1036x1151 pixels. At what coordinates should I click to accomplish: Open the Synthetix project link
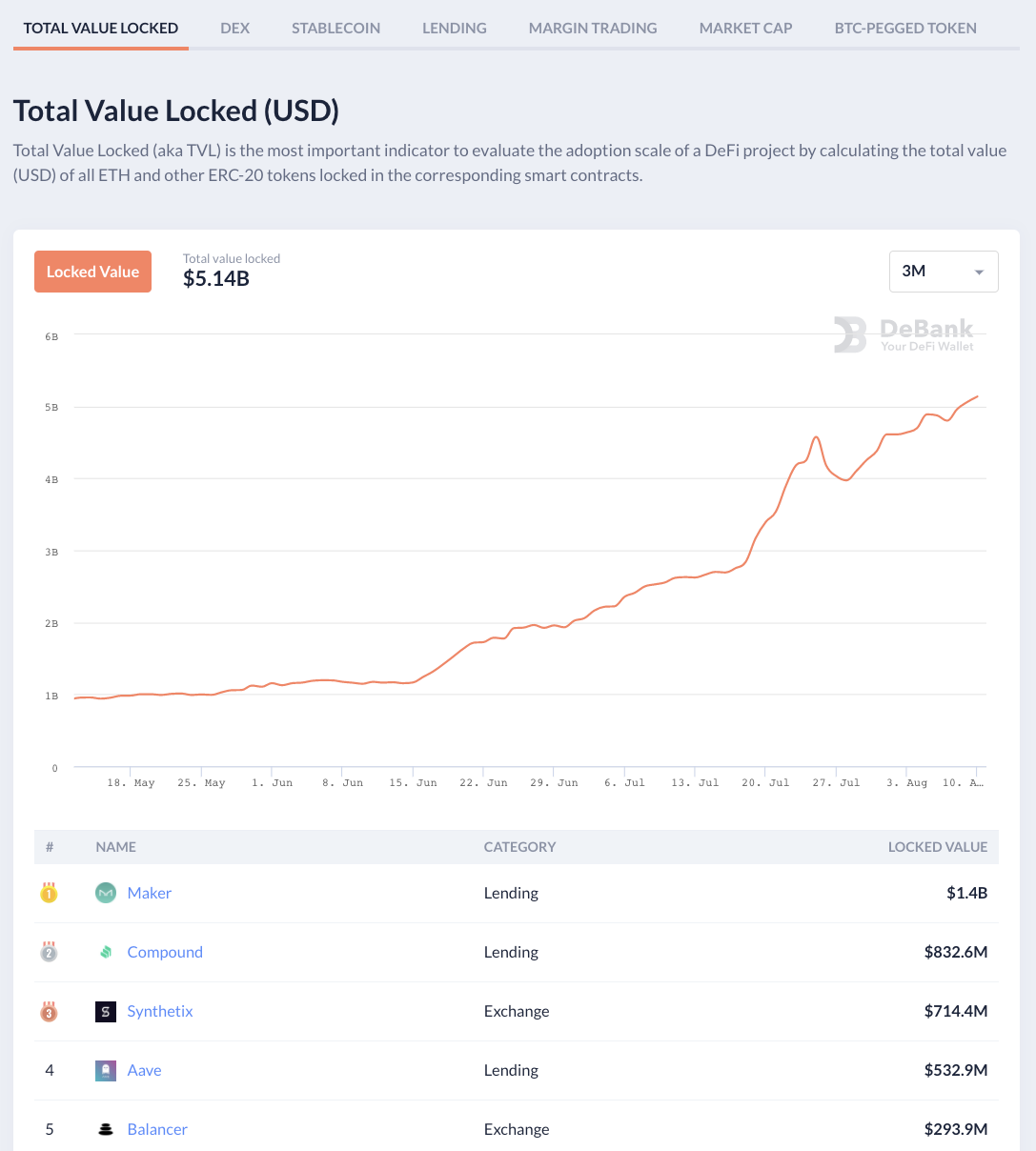coord(160,1011)
